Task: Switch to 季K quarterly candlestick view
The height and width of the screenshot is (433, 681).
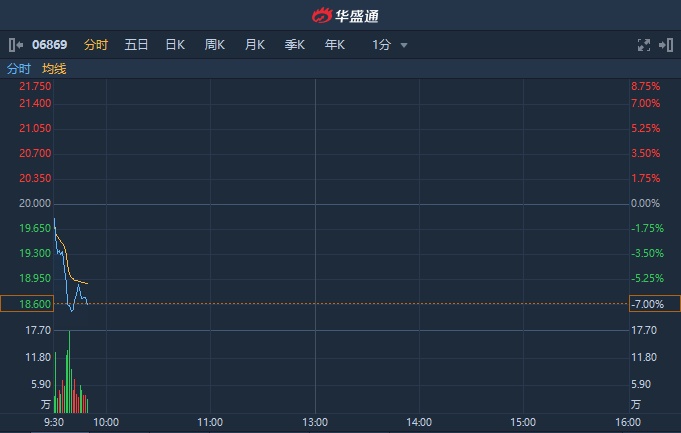Action: [295, 45]
